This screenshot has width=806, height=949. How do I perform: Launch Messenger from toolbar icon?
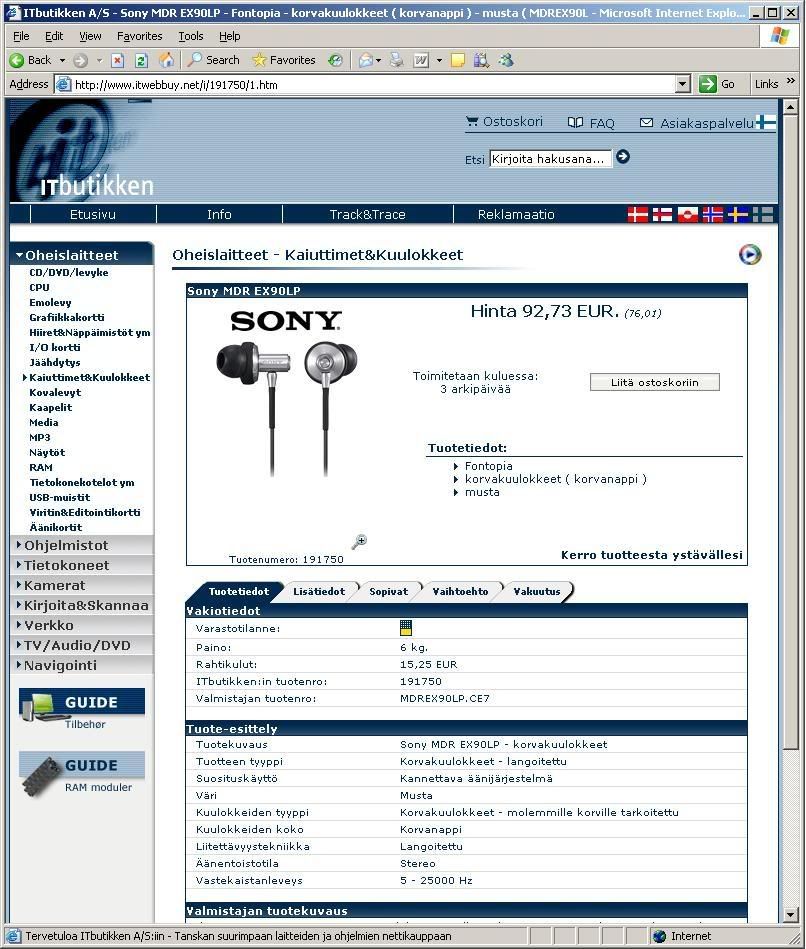pyautogui.click(x=506, y=60)
